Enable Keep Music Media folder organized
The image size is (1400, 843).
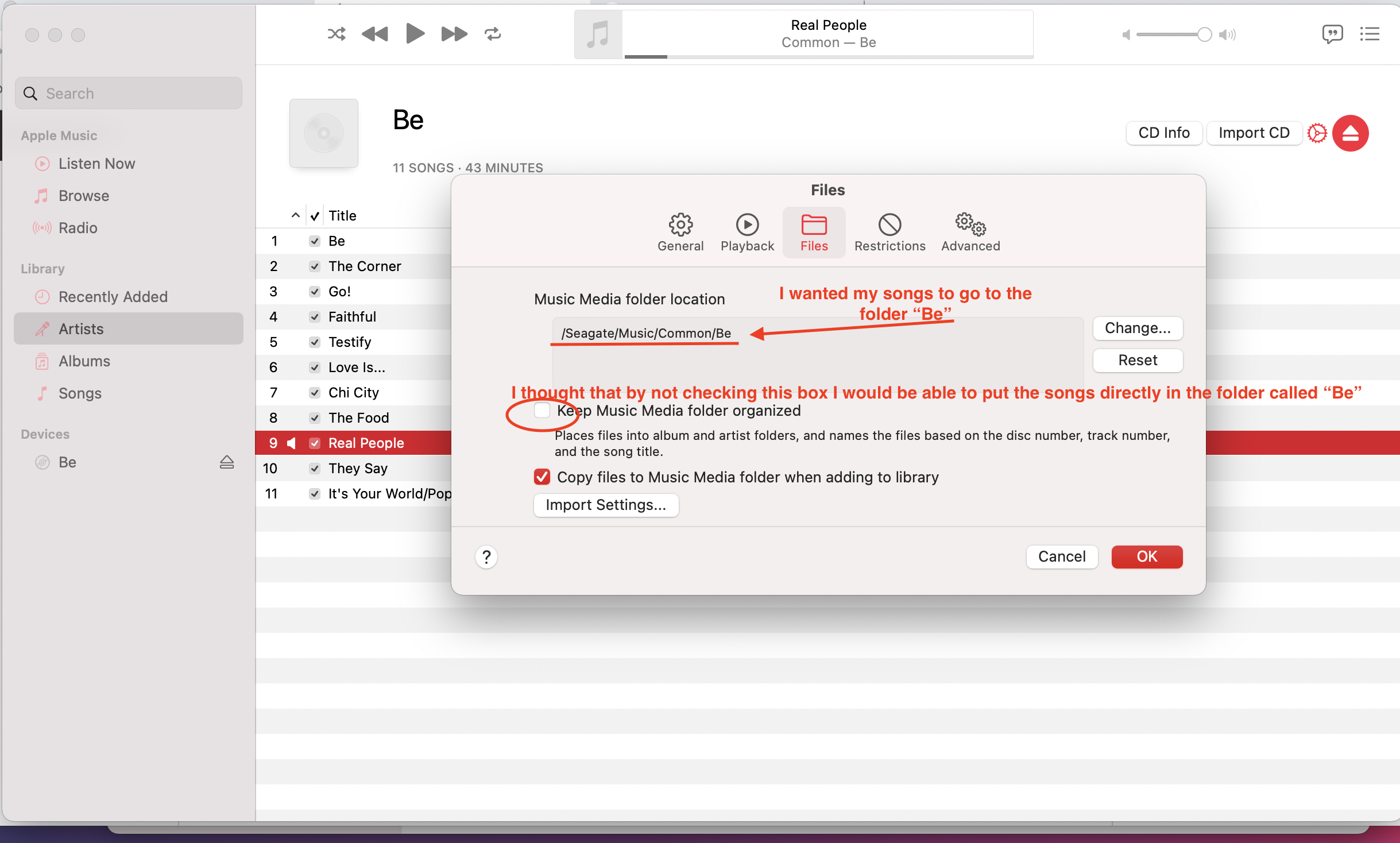pyautogui.click(x=542, y=410)
